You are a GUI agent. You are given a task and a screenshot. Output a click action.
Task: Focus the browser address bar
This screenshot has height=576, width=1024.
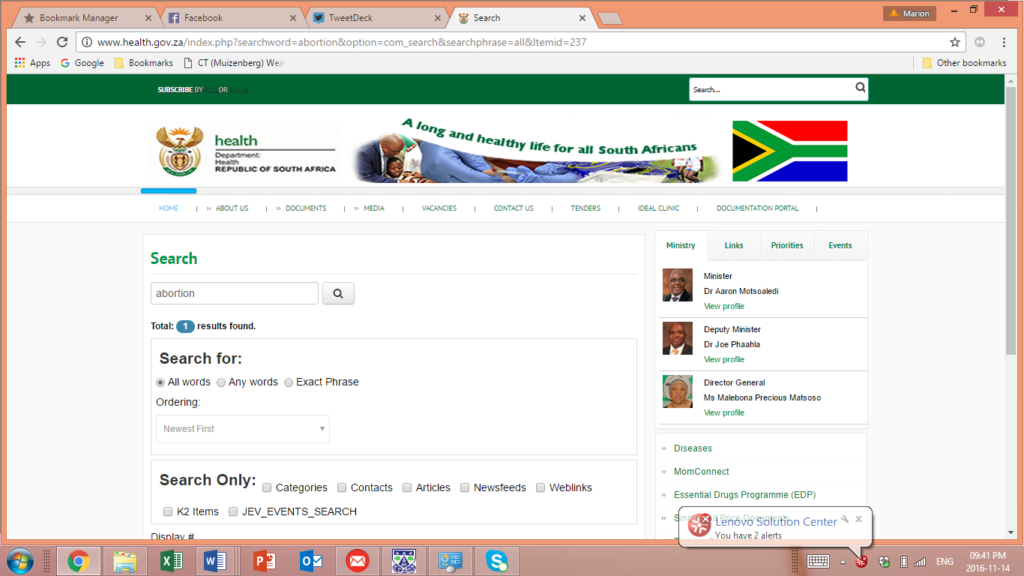pyautogui.click(x=520, y=42)
